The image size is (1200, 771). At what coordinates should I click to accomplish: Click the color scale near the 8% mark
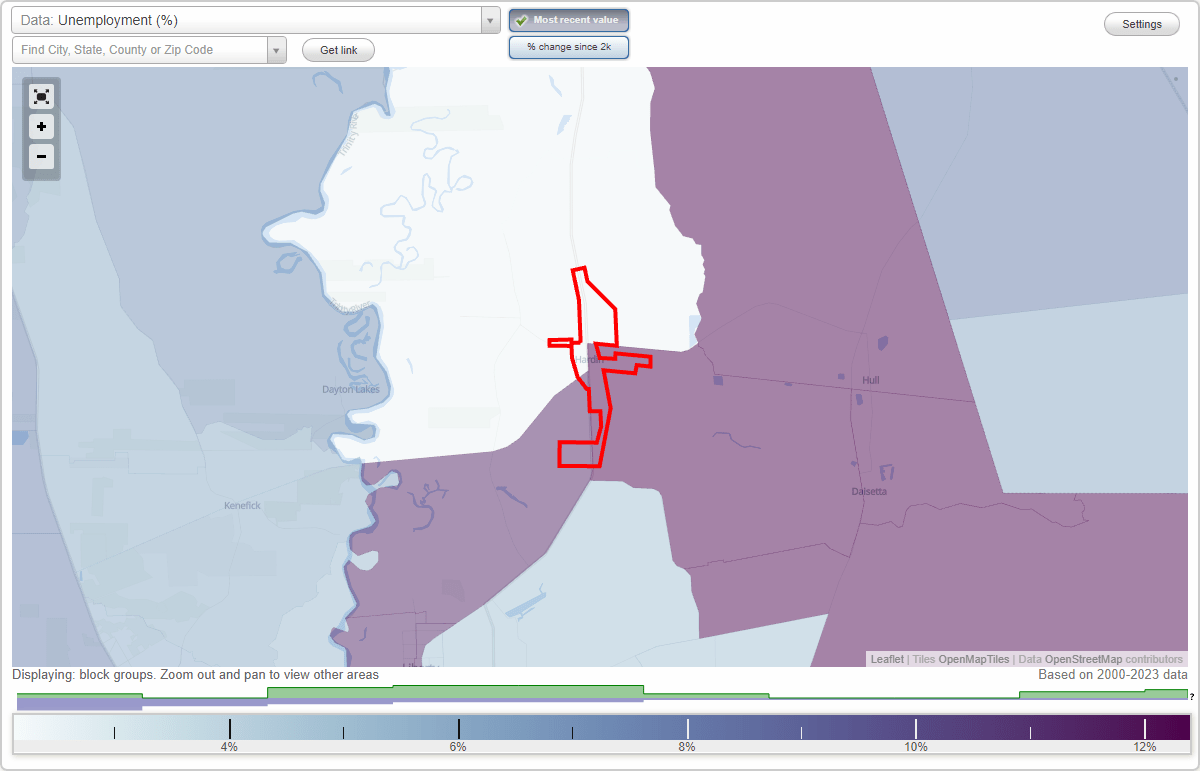(x=687, y=727)
